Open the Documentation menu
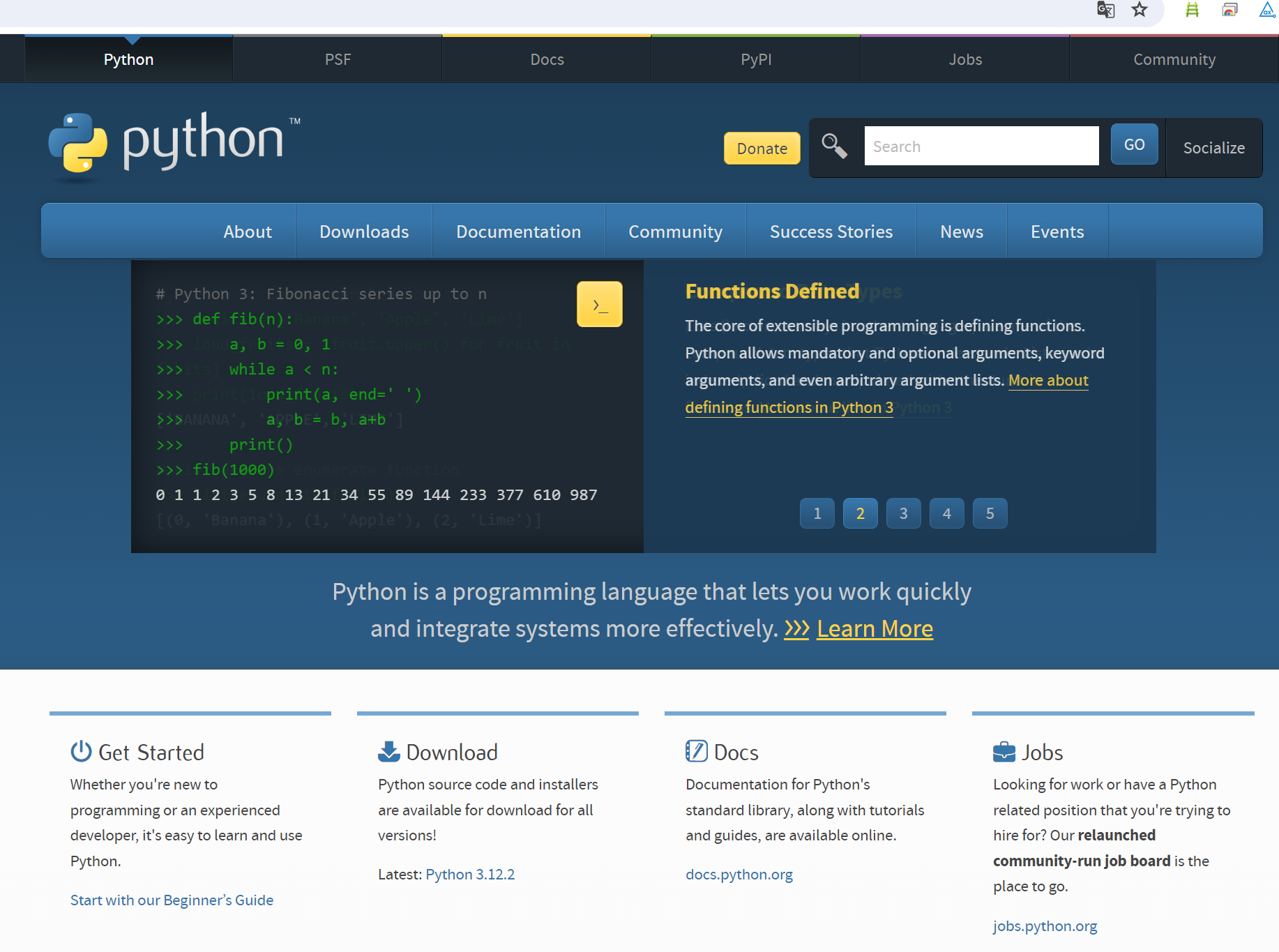This screenshot has width=1279, height=952. pyautogui.click(x=518, y=232)
